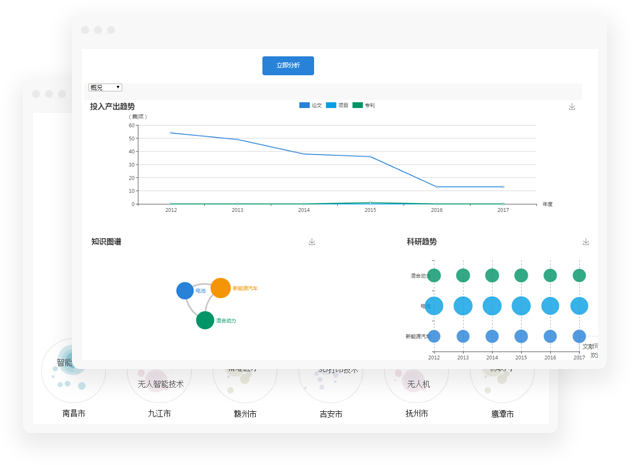The height and width of the screenshot is (465, 632).
Task: Click the green 混合动力 bubble for 2012
Action: [x=434, y=276]
